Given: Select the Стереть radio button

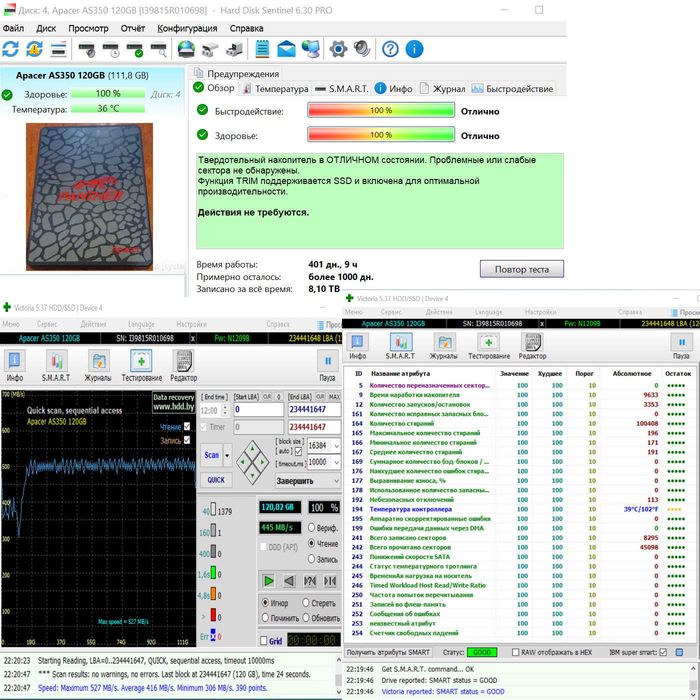Looking at the screenshot, I should coord(306,603).
